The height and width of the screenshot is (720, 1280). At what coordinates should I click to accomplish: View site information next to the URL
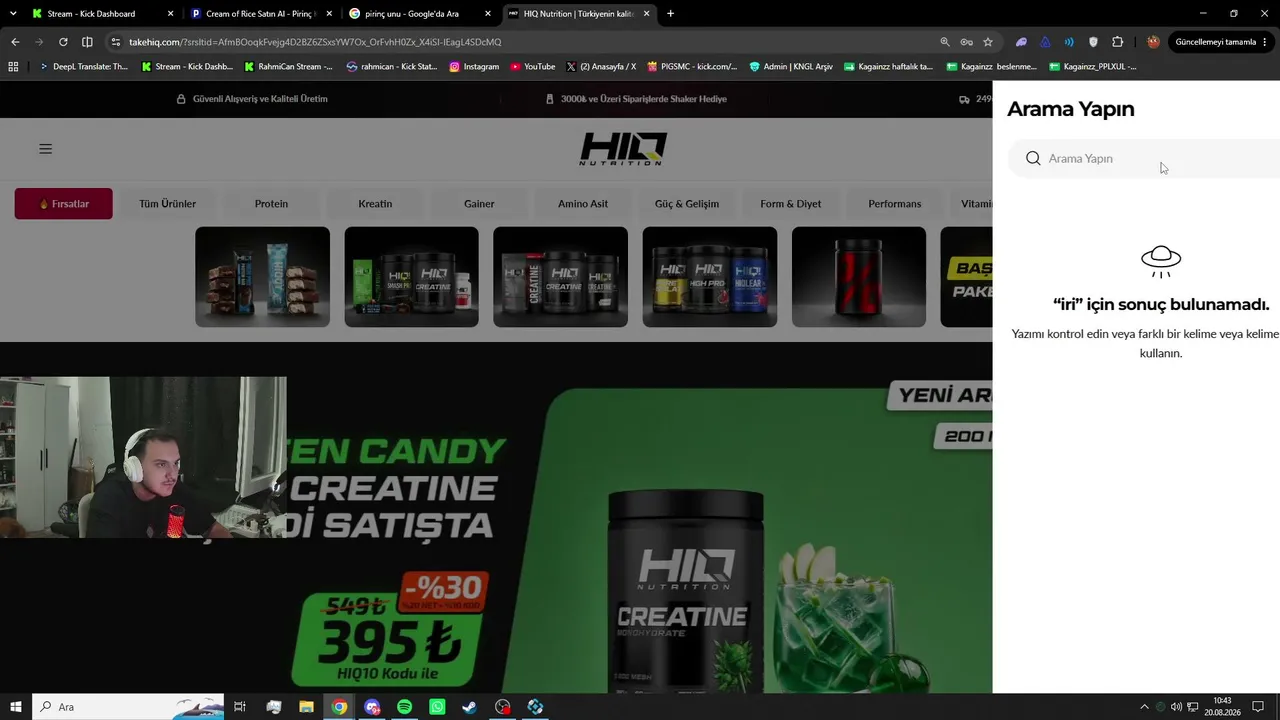[116, 42]
